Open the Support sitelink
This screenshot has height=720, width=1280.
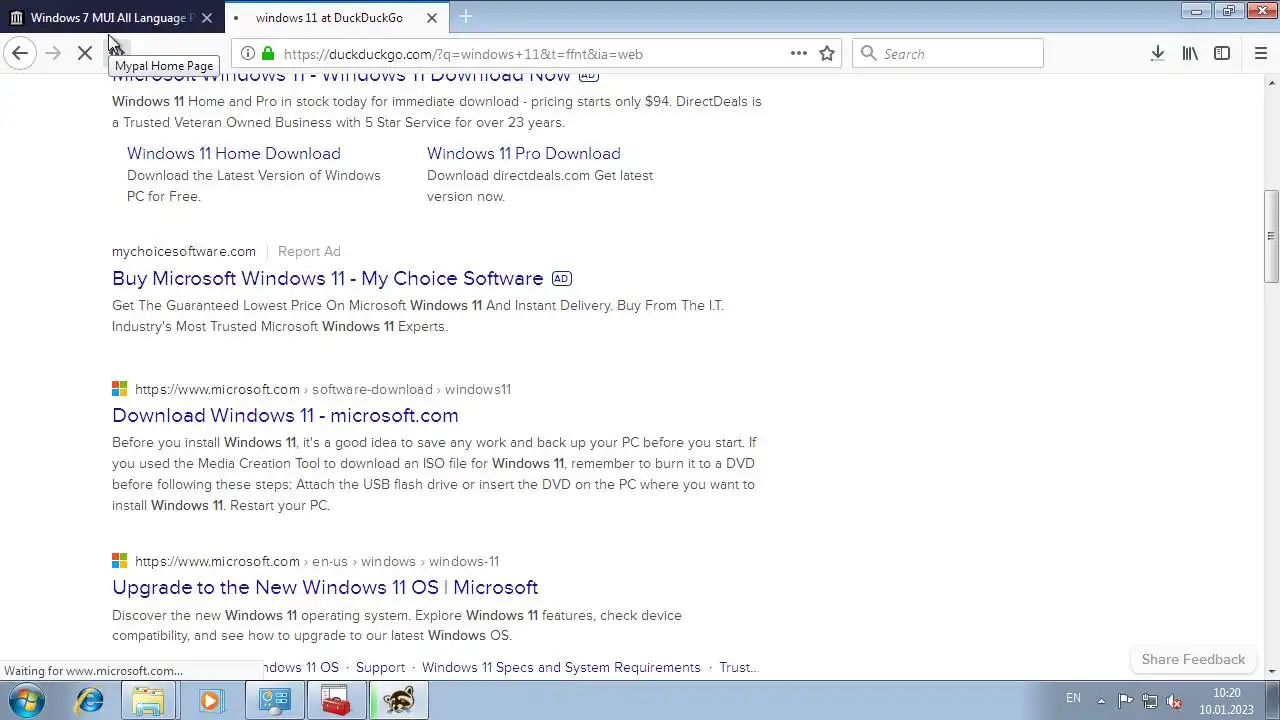(x=380, y=667)
